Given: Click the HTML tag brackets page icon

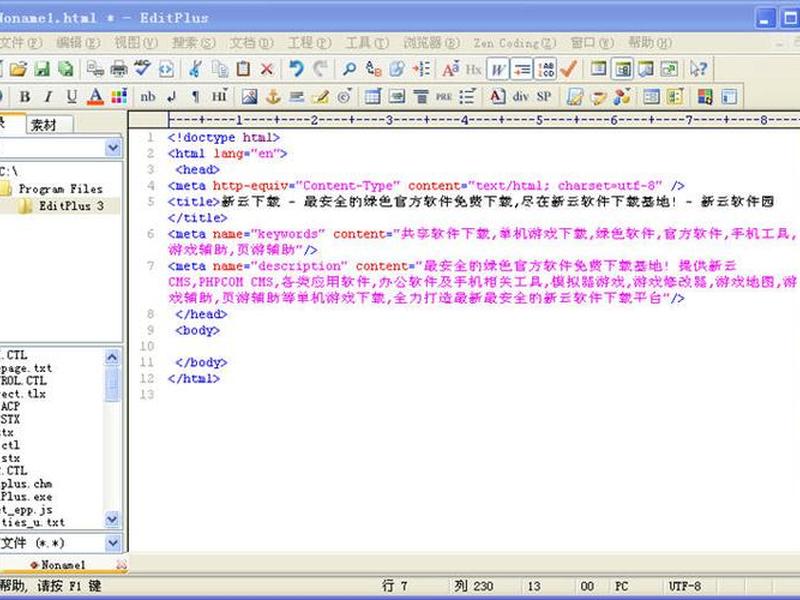Looking at the screenshot, I should (166, 69).
